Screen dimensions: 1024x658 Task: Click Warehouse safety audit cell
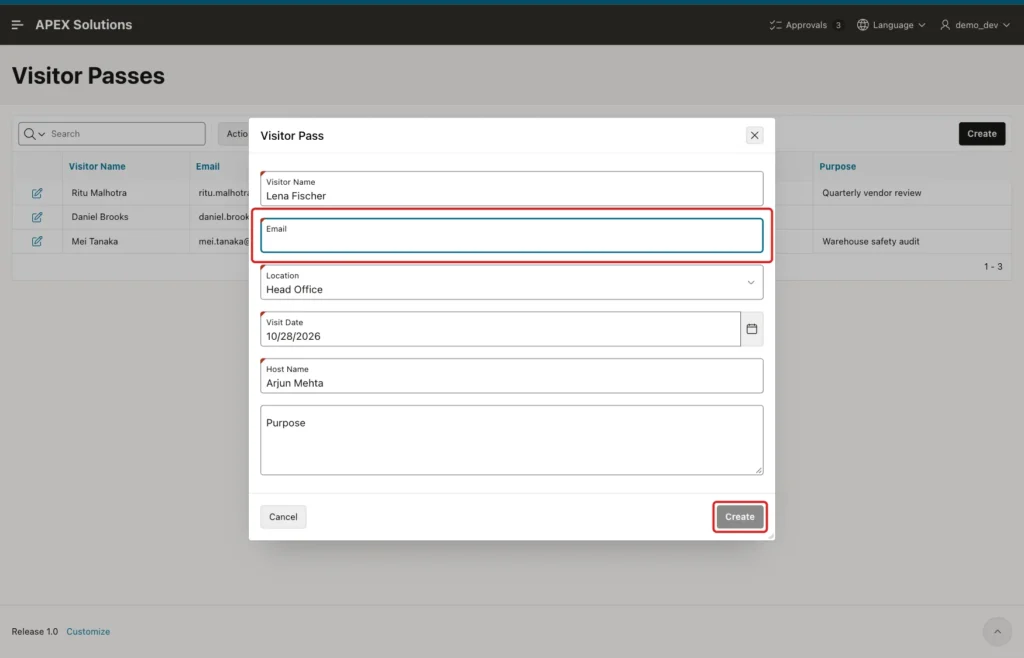[871, 242]
